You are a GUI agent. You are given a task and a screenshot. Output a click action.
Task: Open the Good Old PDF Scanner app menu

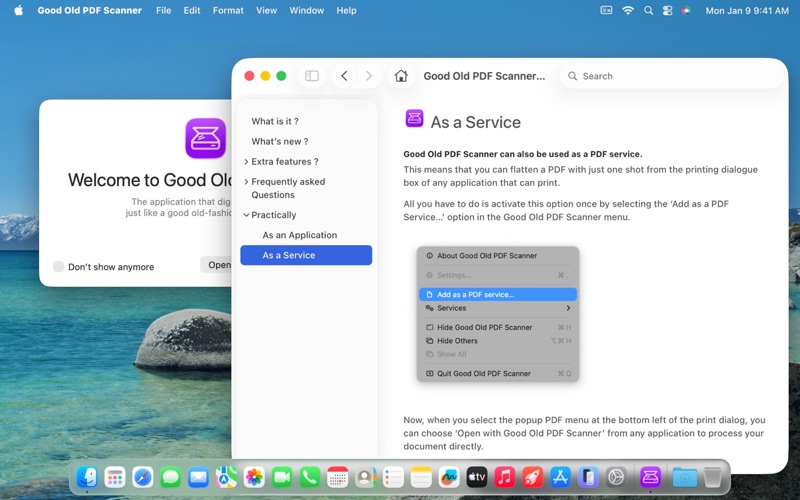click(x=90, y=10)
